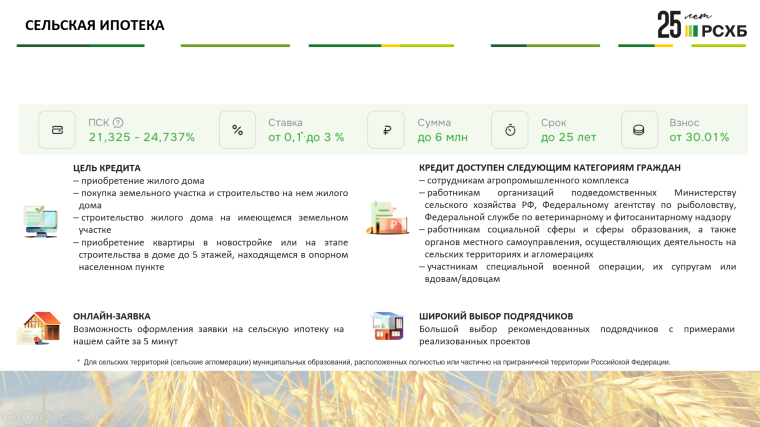Click the coins stack icon beside Взнос

[638, 130]
